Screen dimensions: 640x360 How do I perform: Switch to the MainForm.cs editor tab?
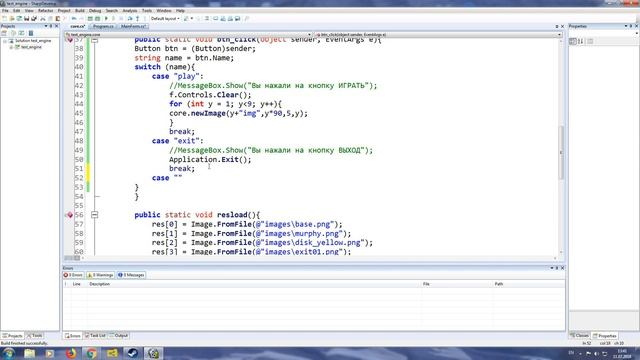[x=133, y=27]
